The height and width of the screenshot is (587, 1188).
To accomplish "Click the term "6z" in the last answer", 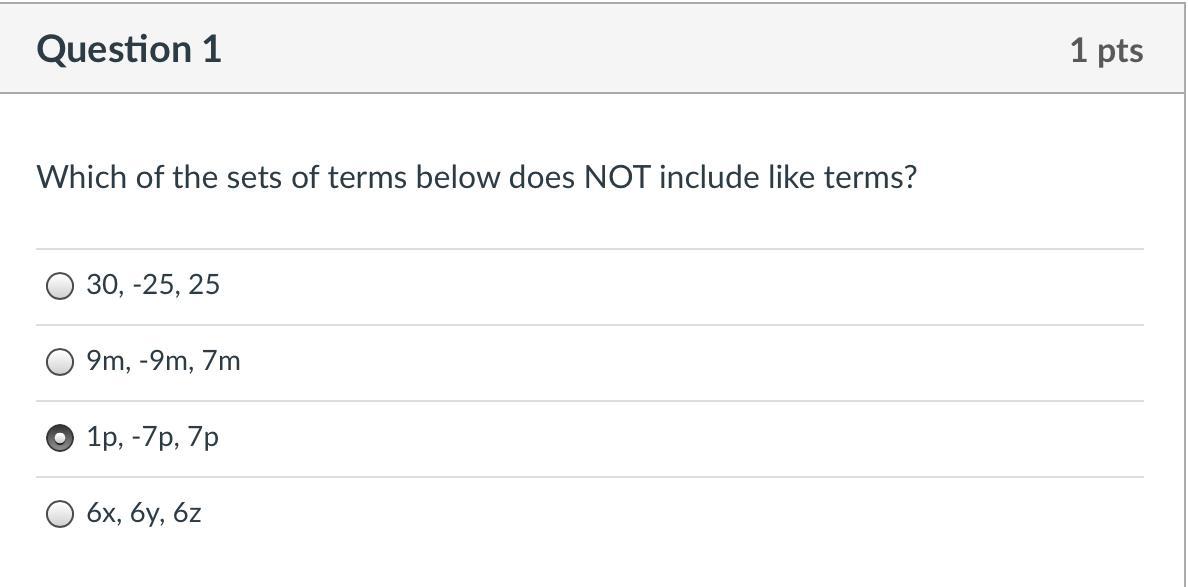I will pos(187,513).
